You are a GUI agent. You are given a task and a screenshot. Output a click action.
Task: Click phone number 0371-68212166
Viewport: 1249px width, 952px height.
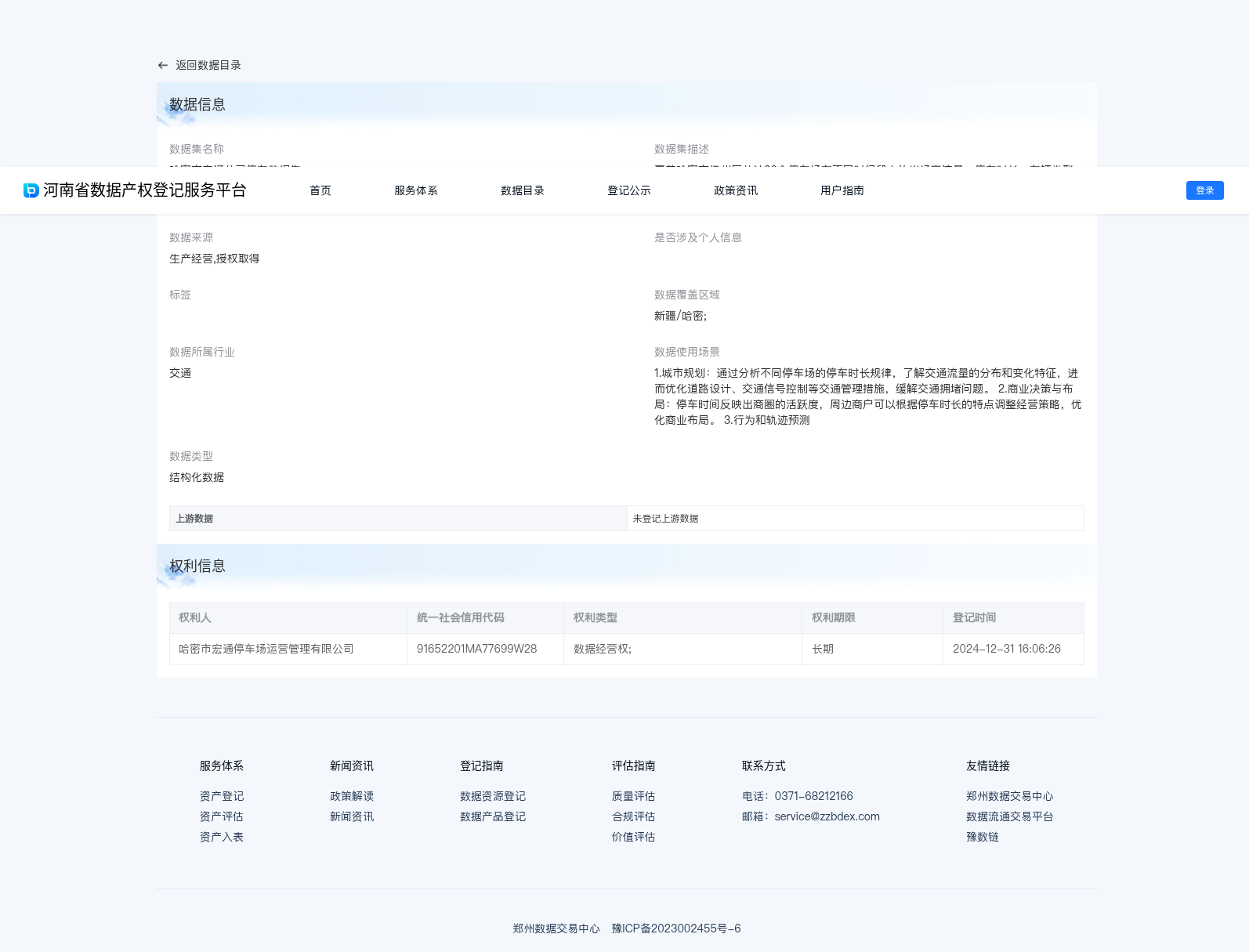(814, 796)
